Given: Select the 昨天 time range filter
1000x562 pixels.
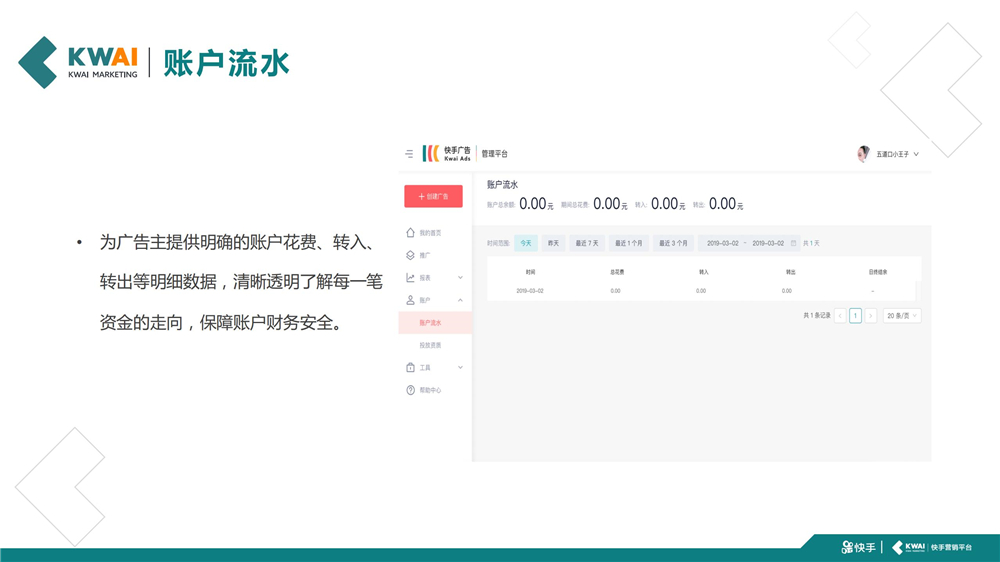Looking at the screenshot, I should point(553,243).
